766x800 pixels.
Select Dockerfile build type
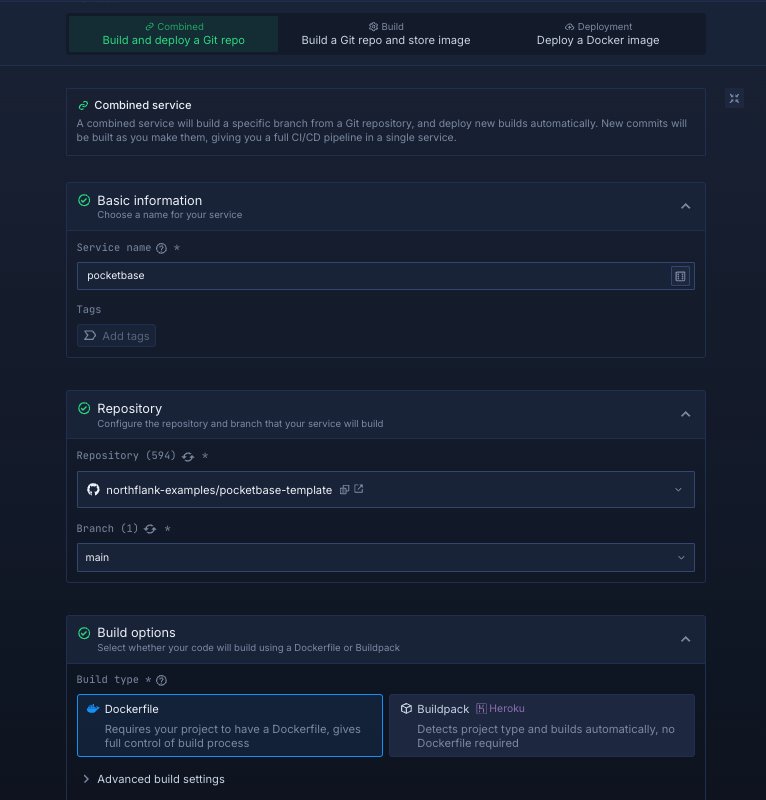click(229, 725)
